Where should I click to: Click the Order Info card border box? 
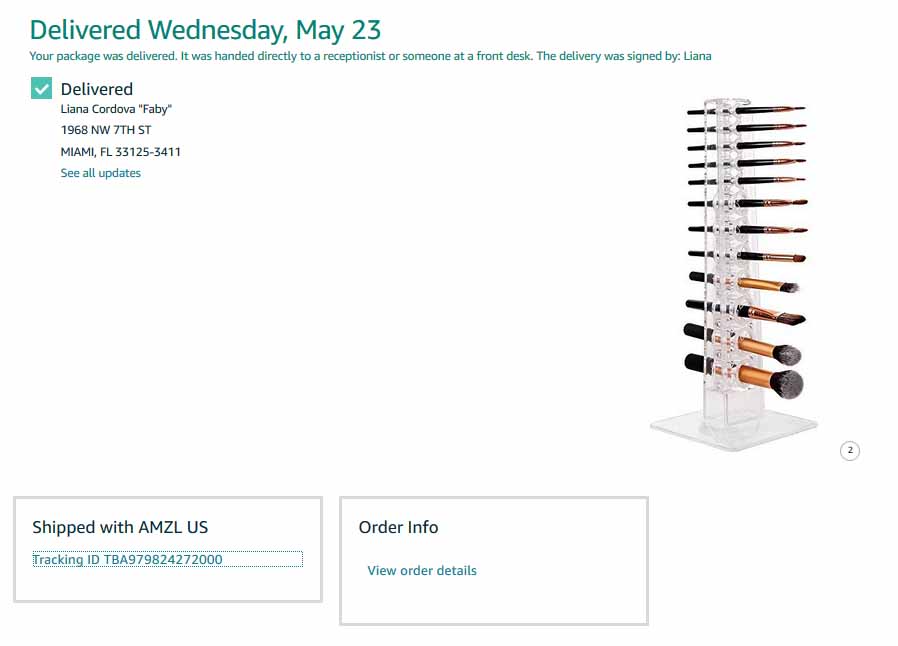click(x=494, y=561)
